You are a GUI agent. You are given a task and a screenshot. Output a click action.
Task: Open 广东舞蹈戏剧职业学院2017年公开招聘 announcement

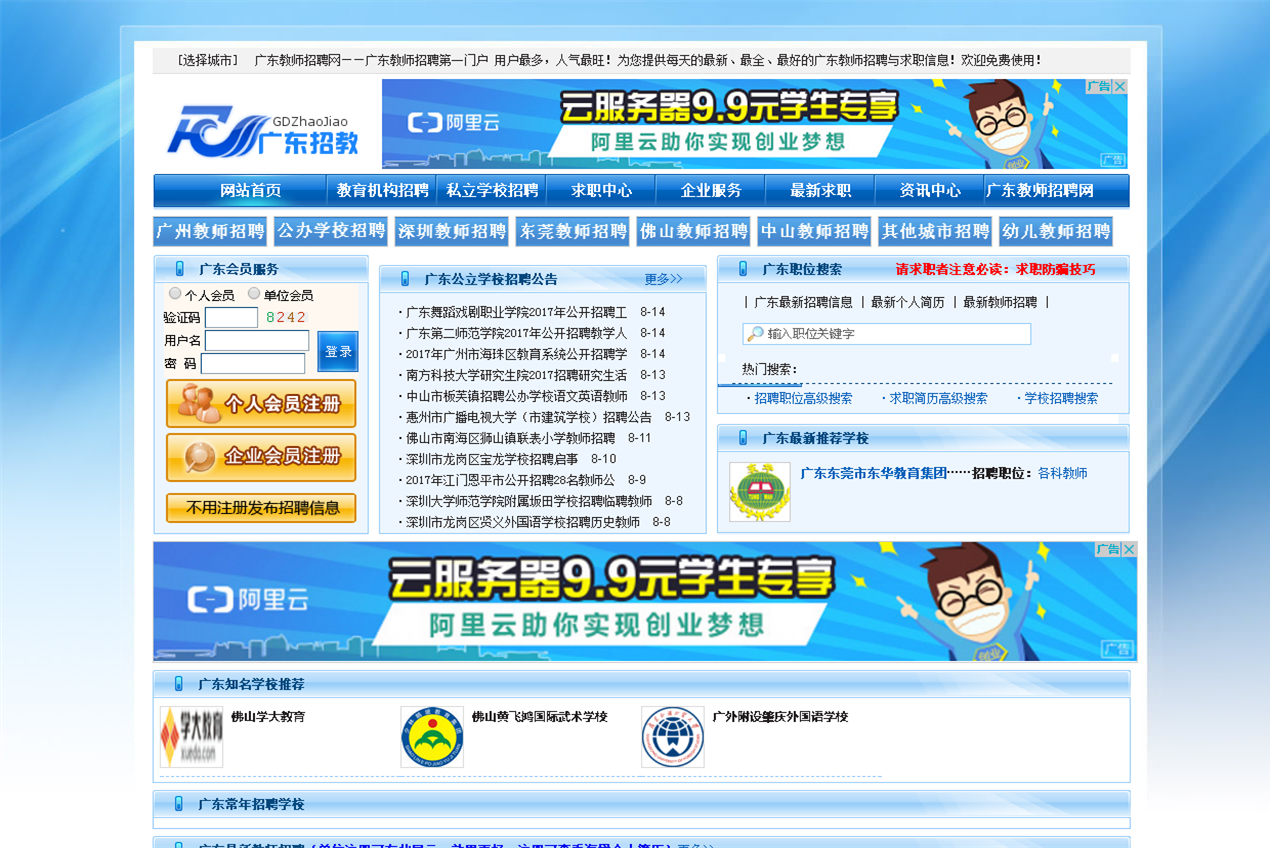(516, 312)
